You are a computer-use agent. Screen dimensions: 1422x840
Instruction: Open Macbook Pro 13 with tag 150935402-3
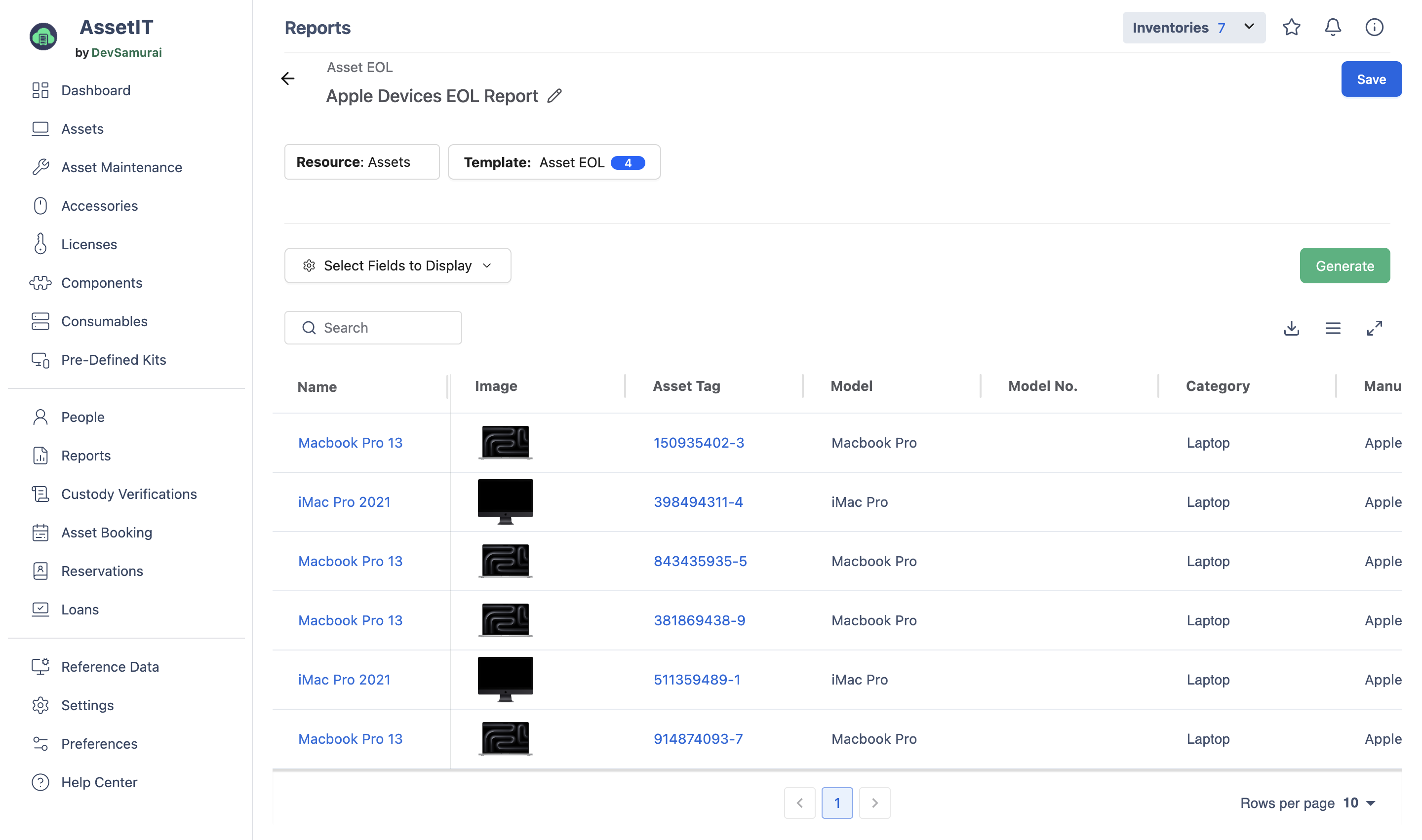coord(350,443)
